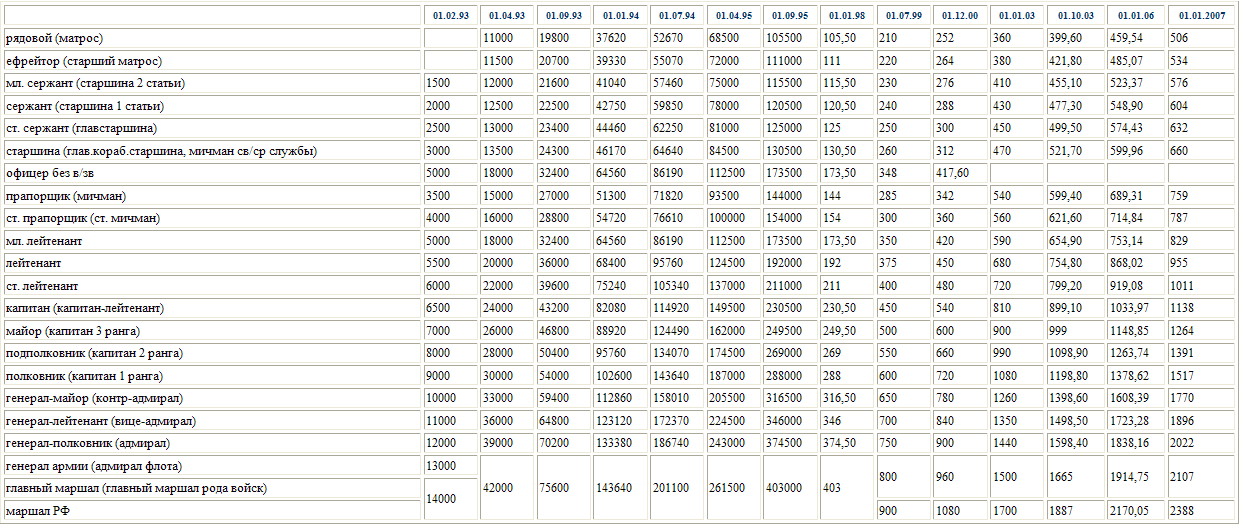Click the 'прапорщик (мичман)' row label
The height and width of the screenshot is (529, 1243).
point(66,196)
